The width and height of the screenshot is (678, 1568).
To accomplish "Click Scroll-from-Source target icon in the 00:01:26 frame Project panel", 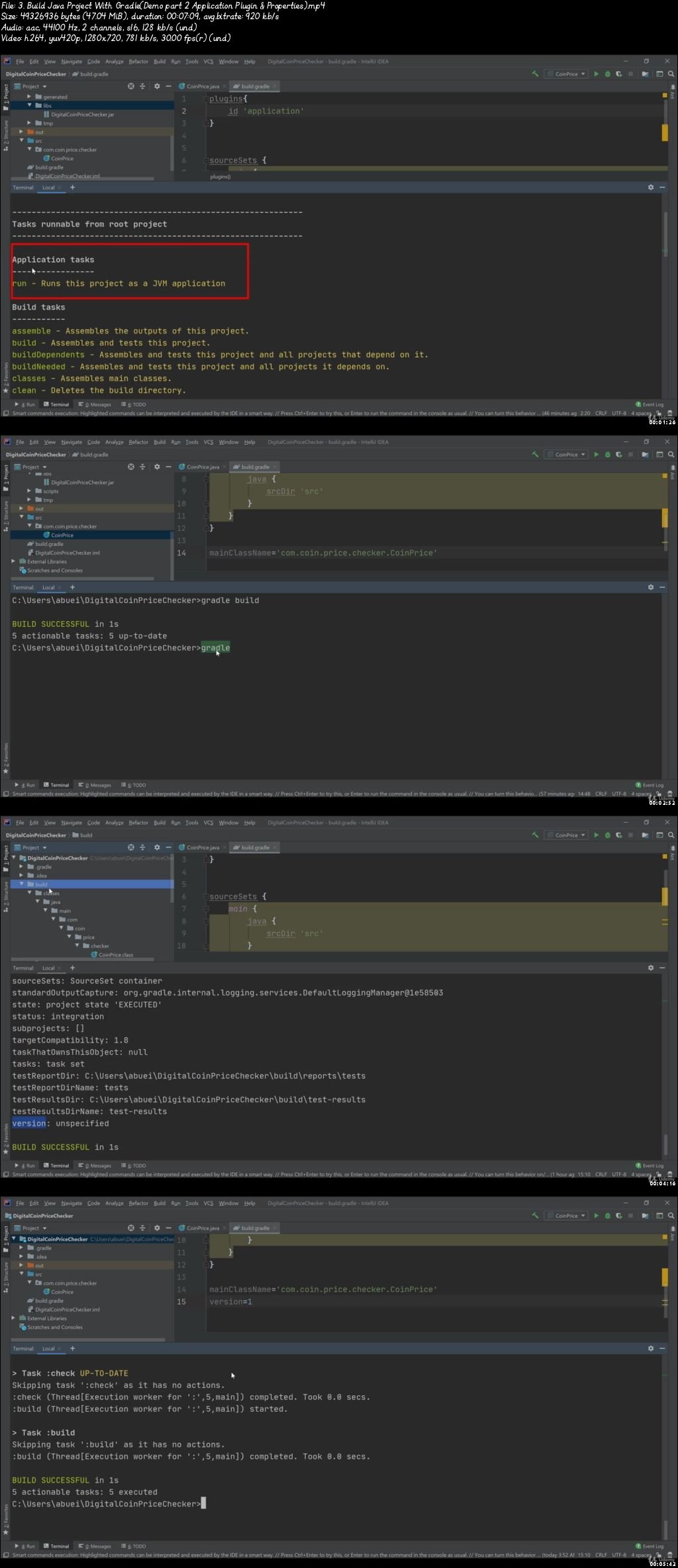I will click(131, 86).
